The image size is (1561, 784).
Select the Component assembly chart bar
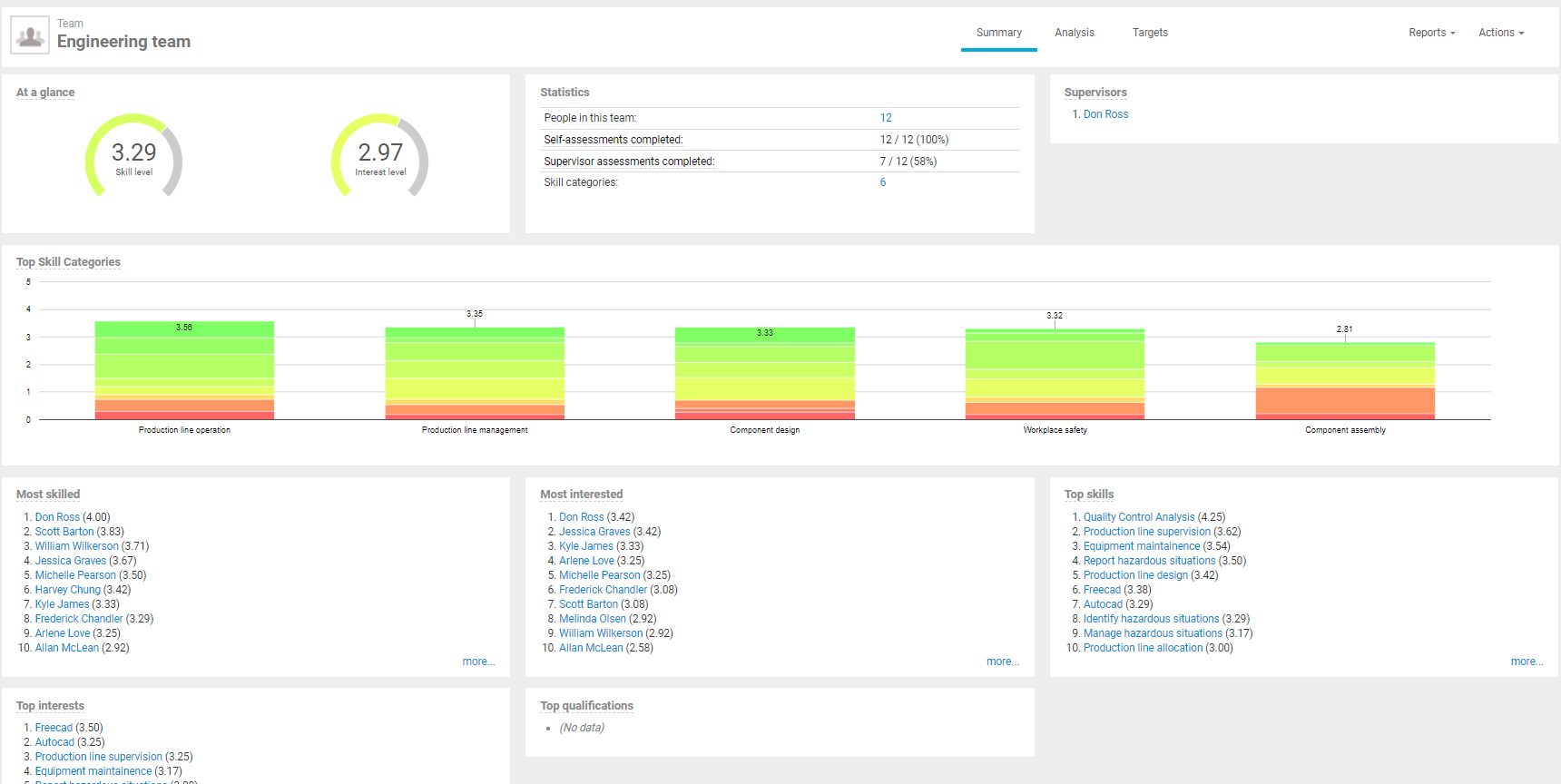click(1344, 381)
